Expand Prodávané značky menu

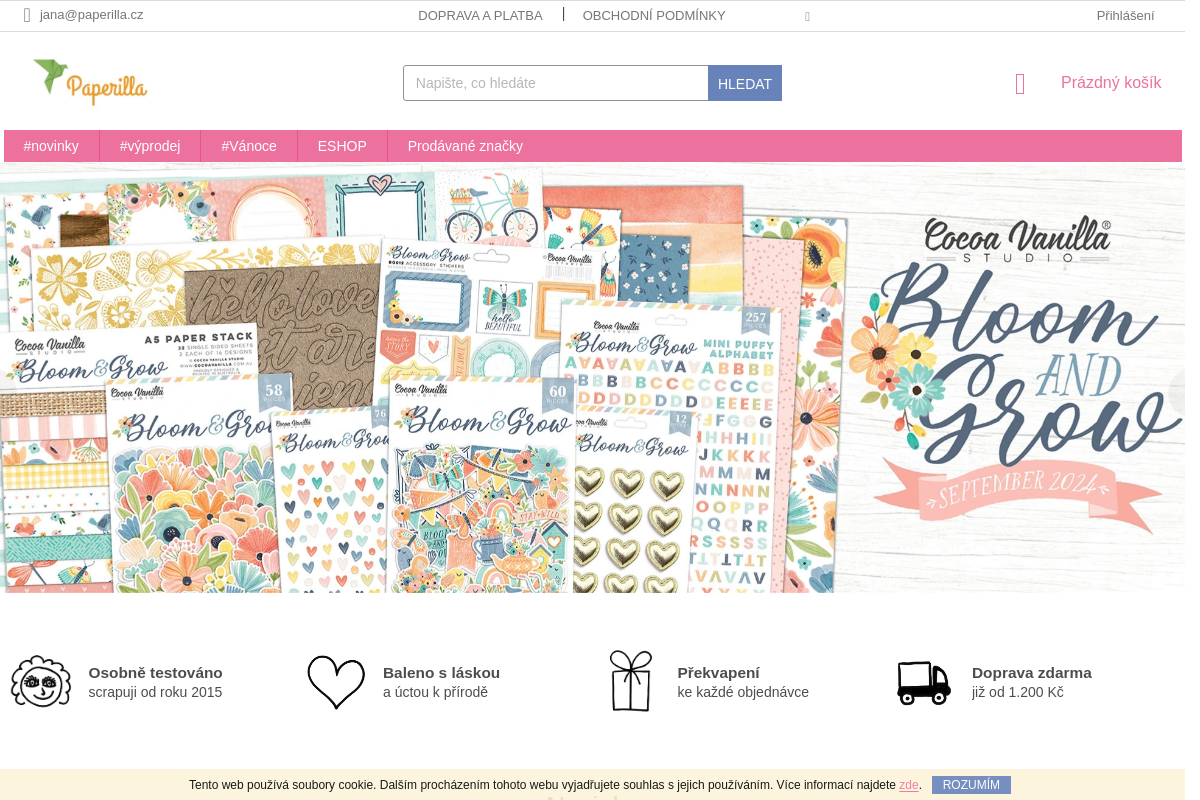(465, 146)
